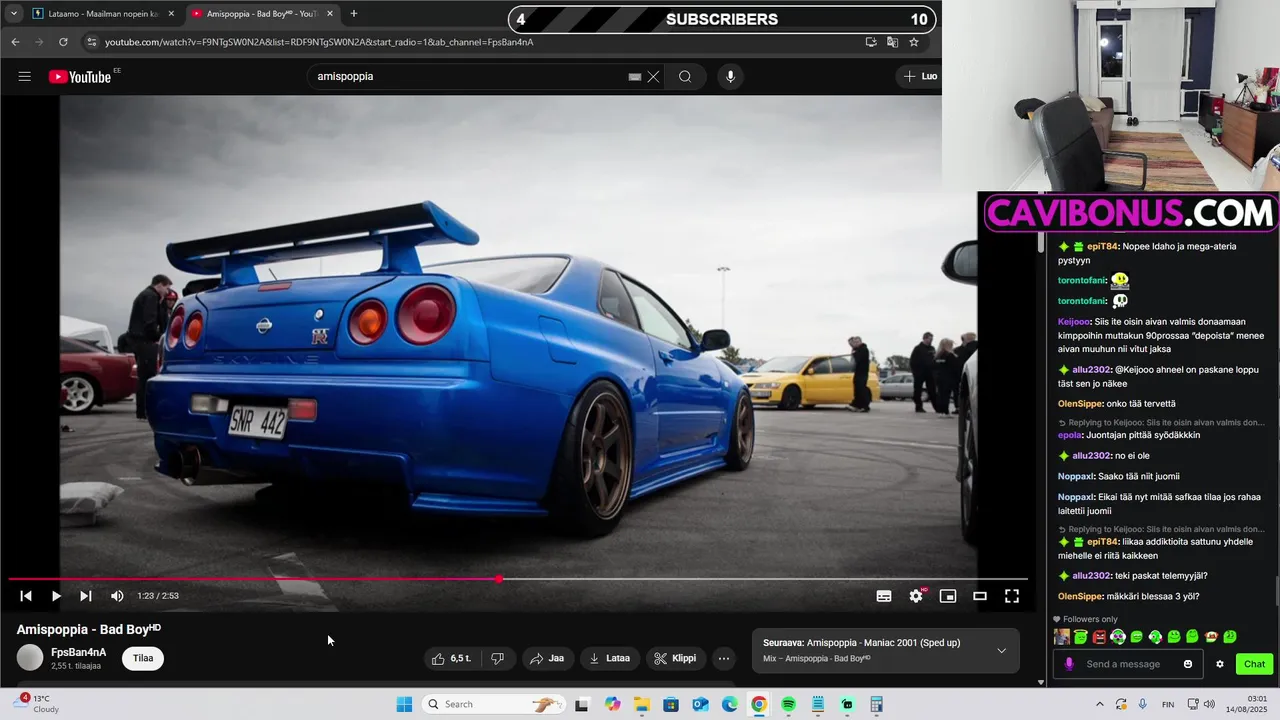
Task: Mute the video volume
Action: tap(117, 596)
